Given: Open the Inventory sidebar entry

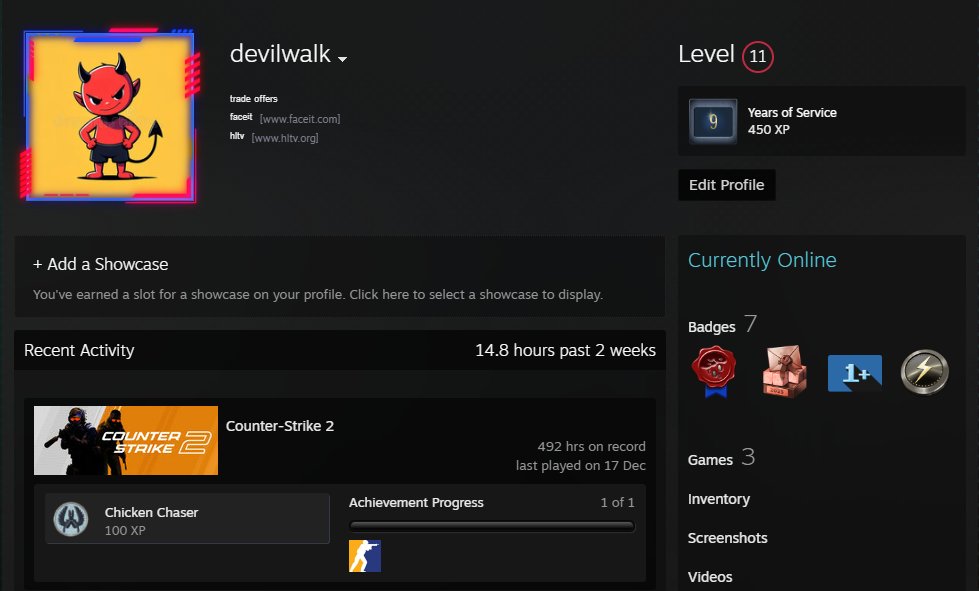Looking at the screenshot, I should click(719, 499).
